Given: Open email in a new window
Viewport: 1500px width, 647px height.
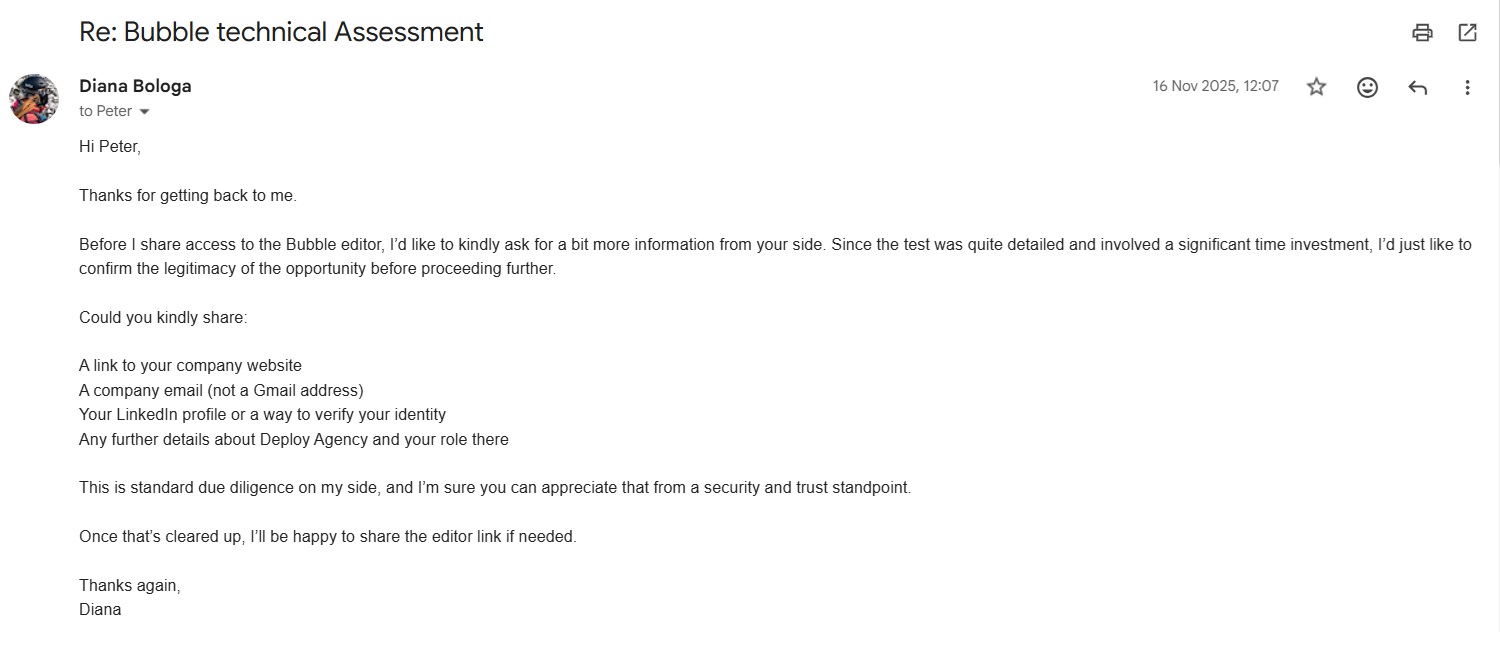Looking at the screenshot, I should point(1467,32).
